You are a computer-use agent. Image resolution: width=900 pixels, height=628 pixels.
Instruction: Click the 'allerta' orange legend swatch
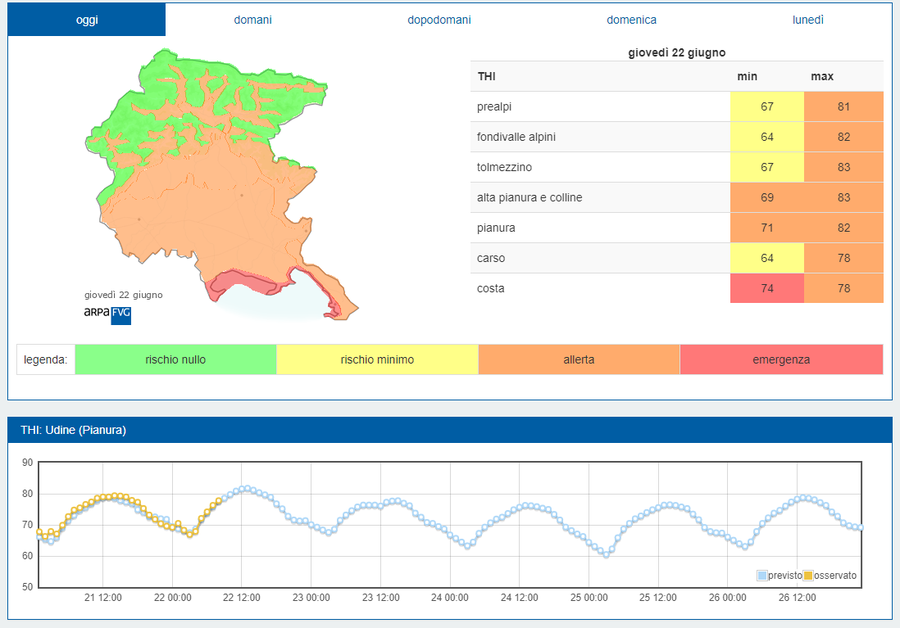pos(579,360)
